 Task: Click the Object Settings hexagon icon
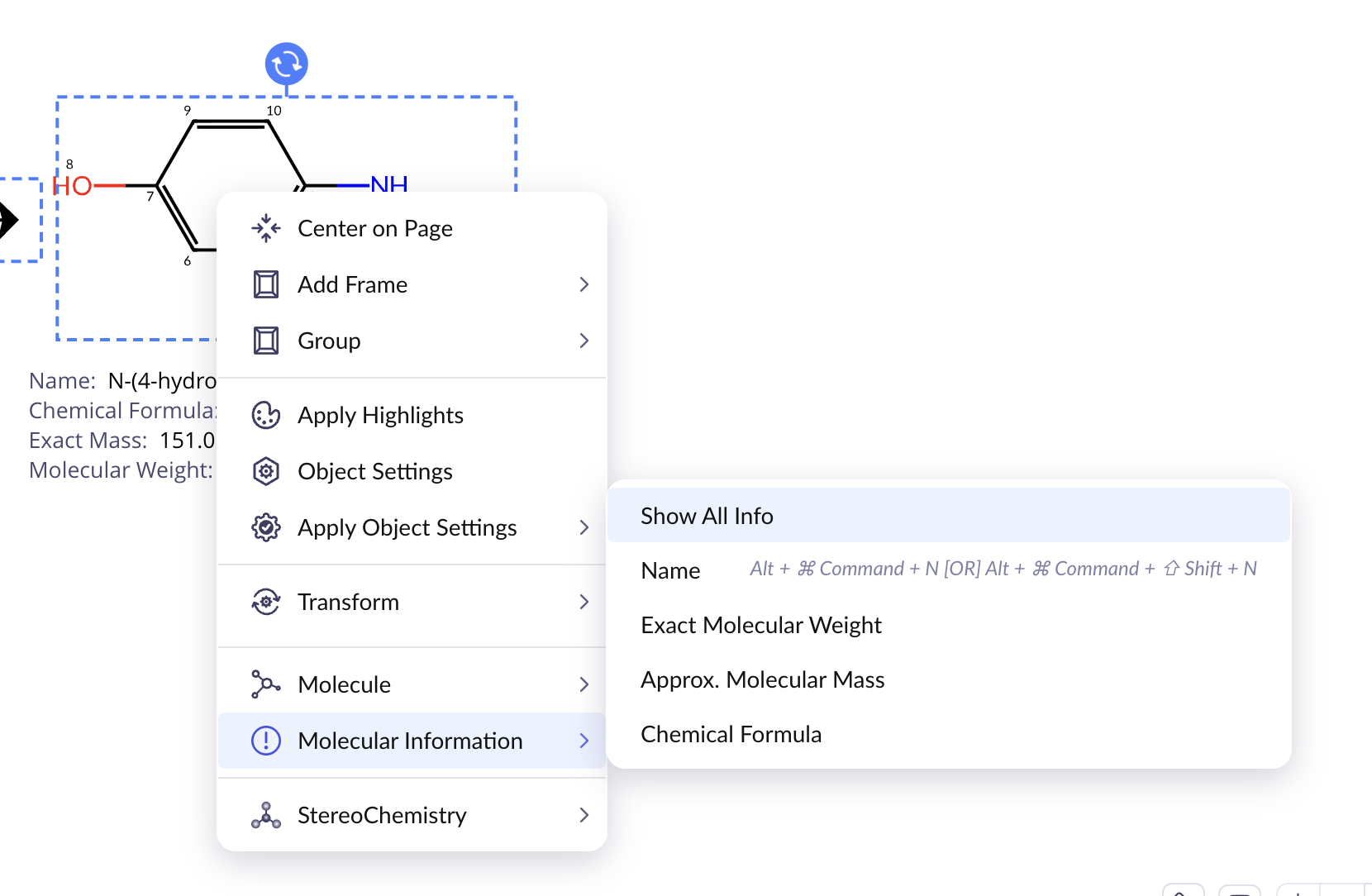265,471
